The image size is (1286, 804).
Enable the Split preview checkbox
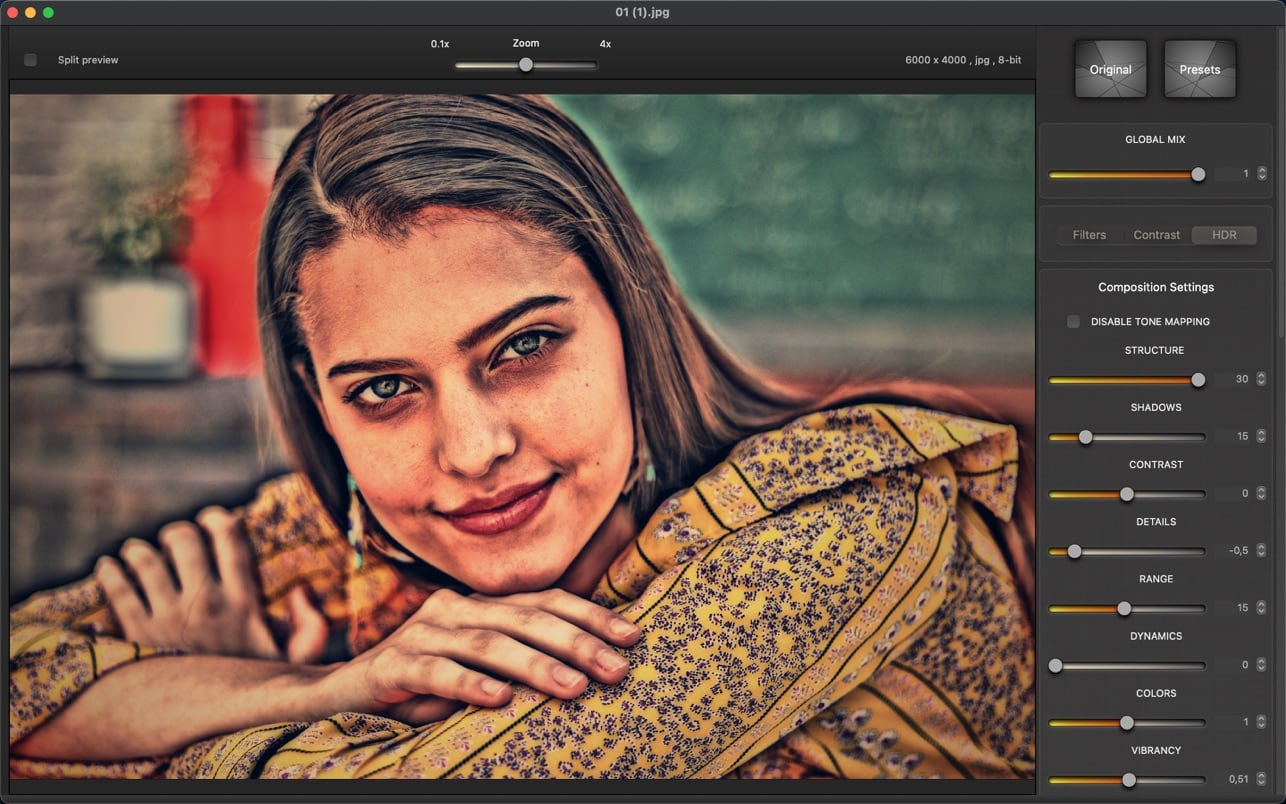(30, 60)
